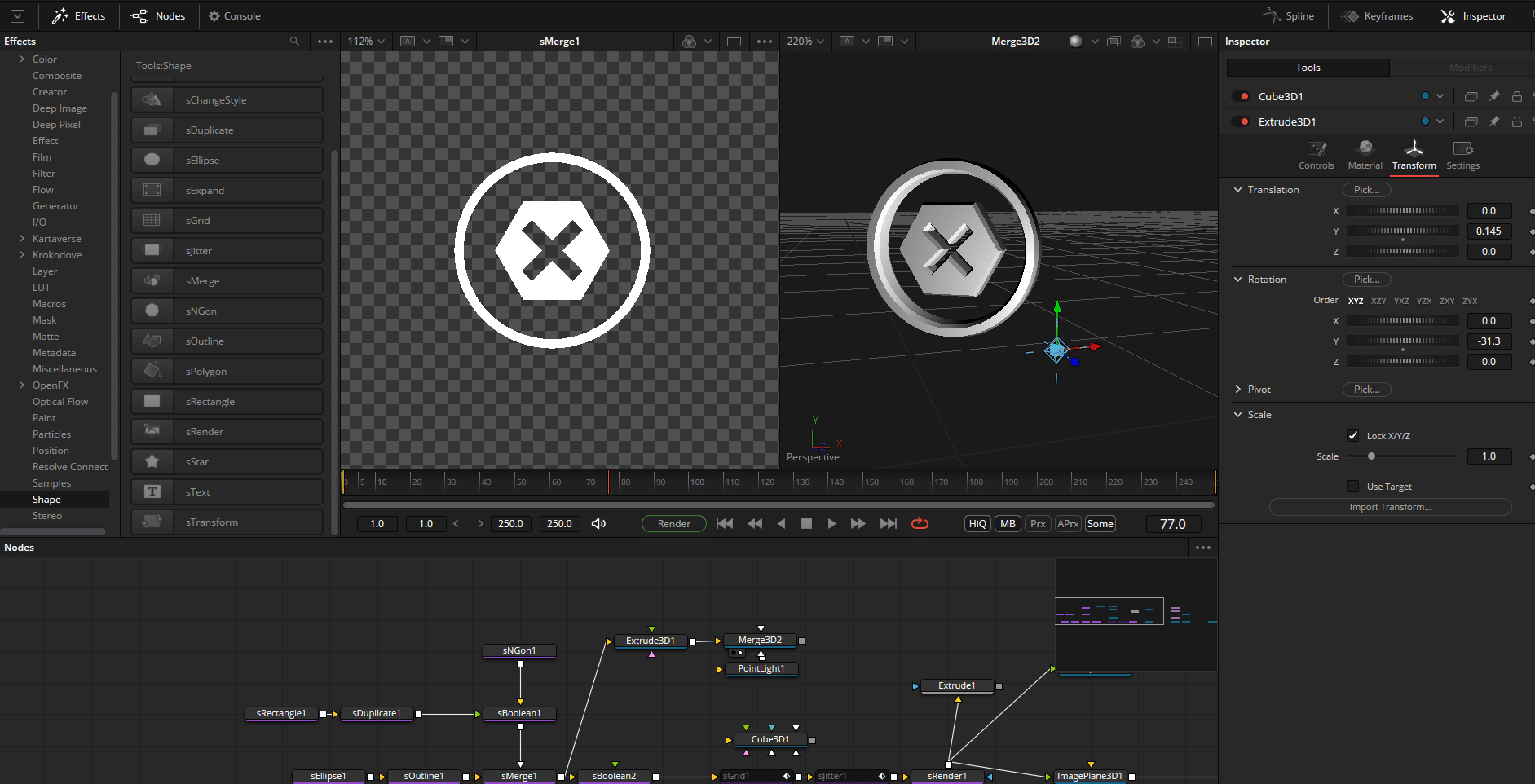Uncheck the Lock X/Y/Z option
This screenshot has height=784, width=1535.
[1353, 435]
